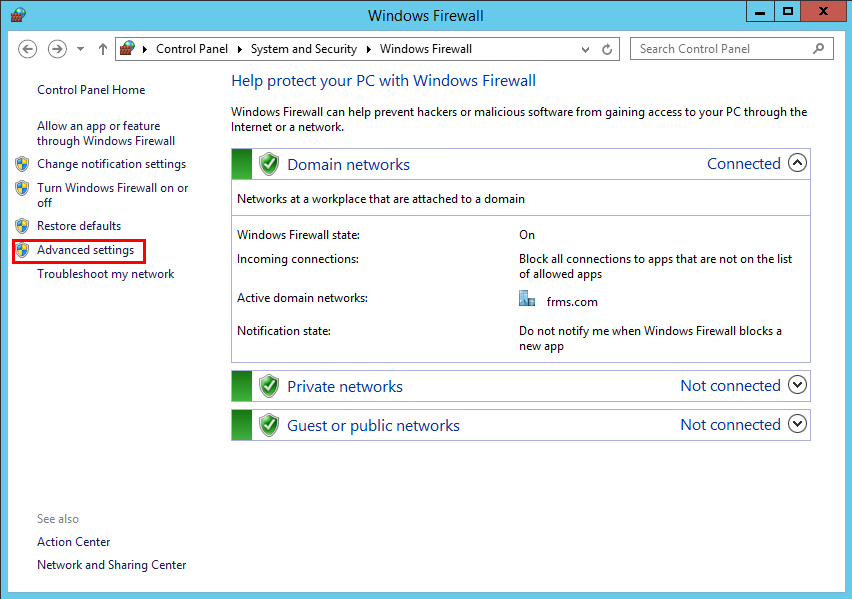Click the green shield beside Private networks

click(268, 386)
